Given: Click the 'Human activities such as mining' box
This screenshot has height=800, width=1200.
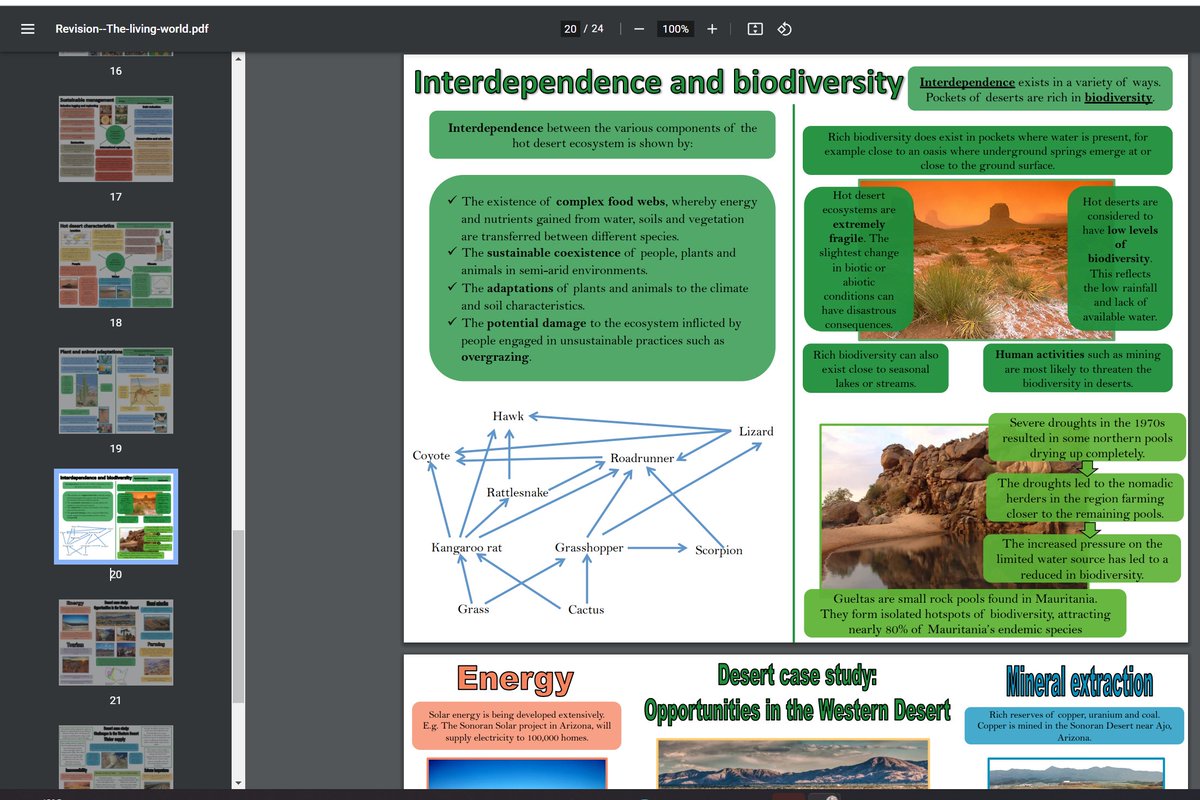Looking at the screenshot, I should pyautogui.click(x=1078, y=369).
